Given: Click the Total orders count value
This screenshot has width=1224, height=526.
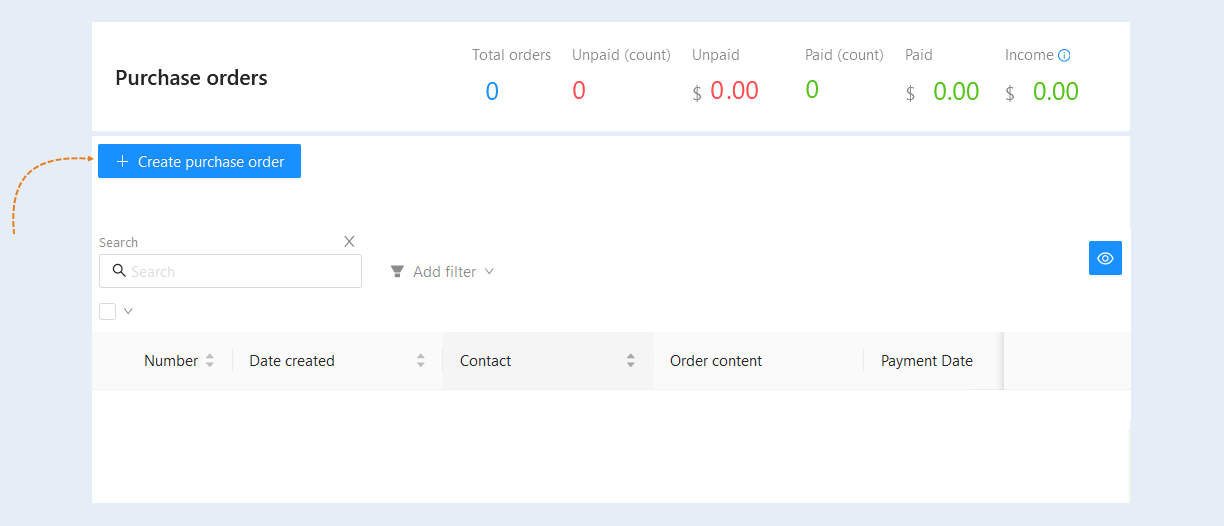Looking at the screenshot, I should [x=492, y=92].
